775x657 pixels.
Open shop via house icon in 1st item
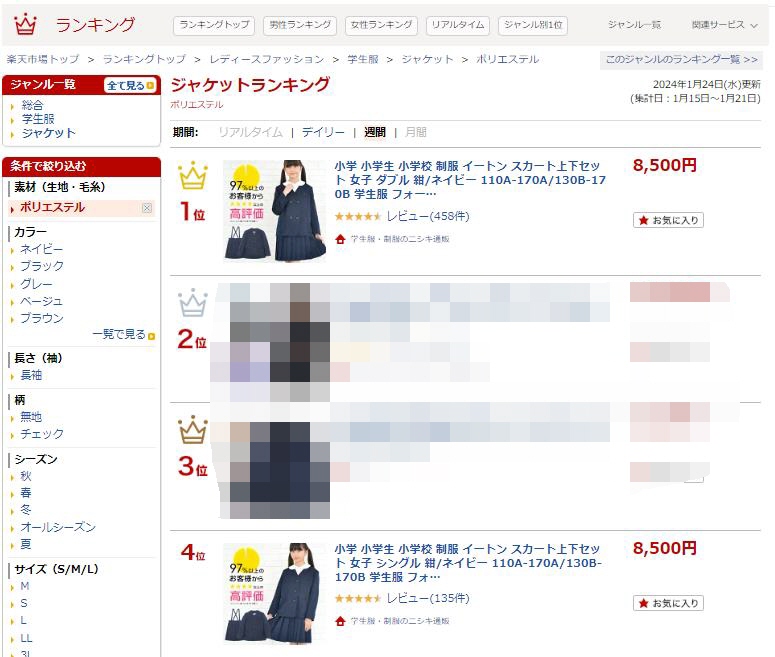pyautogui.click(x=340, y=239)
